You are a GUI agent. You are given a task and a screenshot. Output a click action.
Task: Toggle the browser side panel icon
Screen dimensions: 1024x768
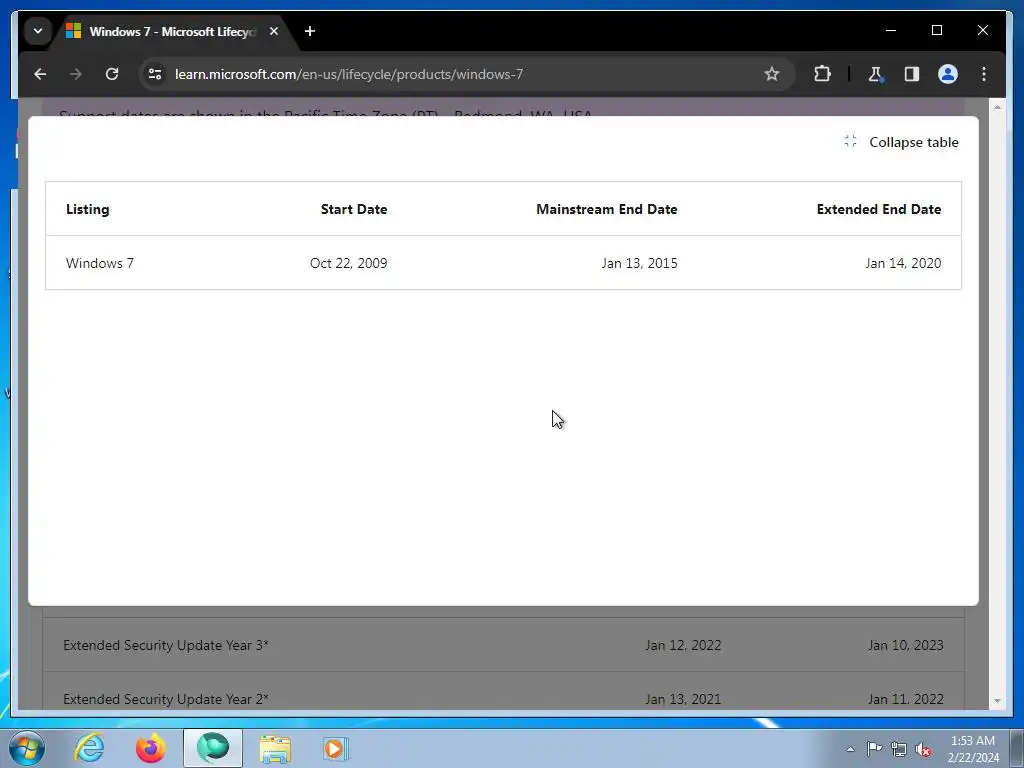(x=912, y=74)
